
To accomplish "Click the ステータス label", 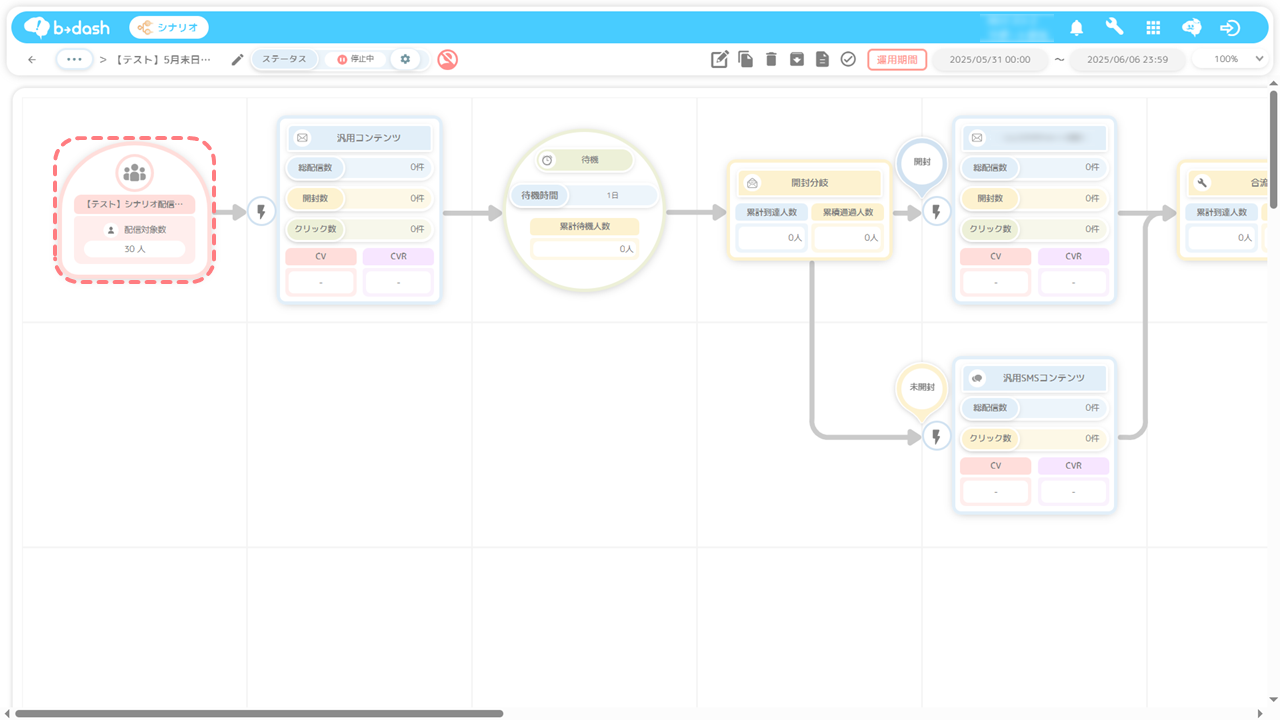I will pyautogui.click(x=285, y=59).
